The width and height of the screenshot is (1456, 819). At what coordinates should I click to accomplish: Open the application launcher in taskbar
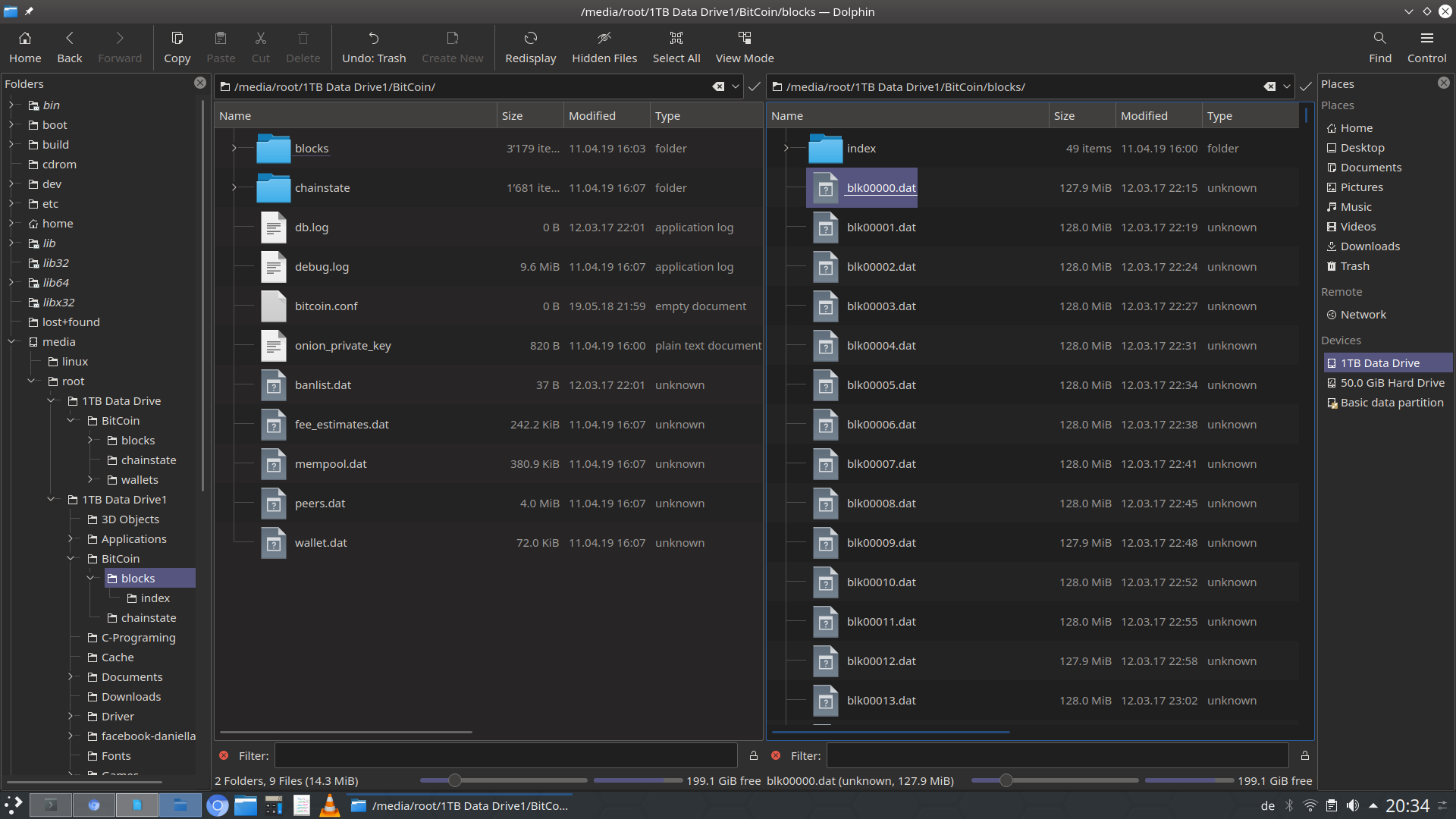(14, 805)
